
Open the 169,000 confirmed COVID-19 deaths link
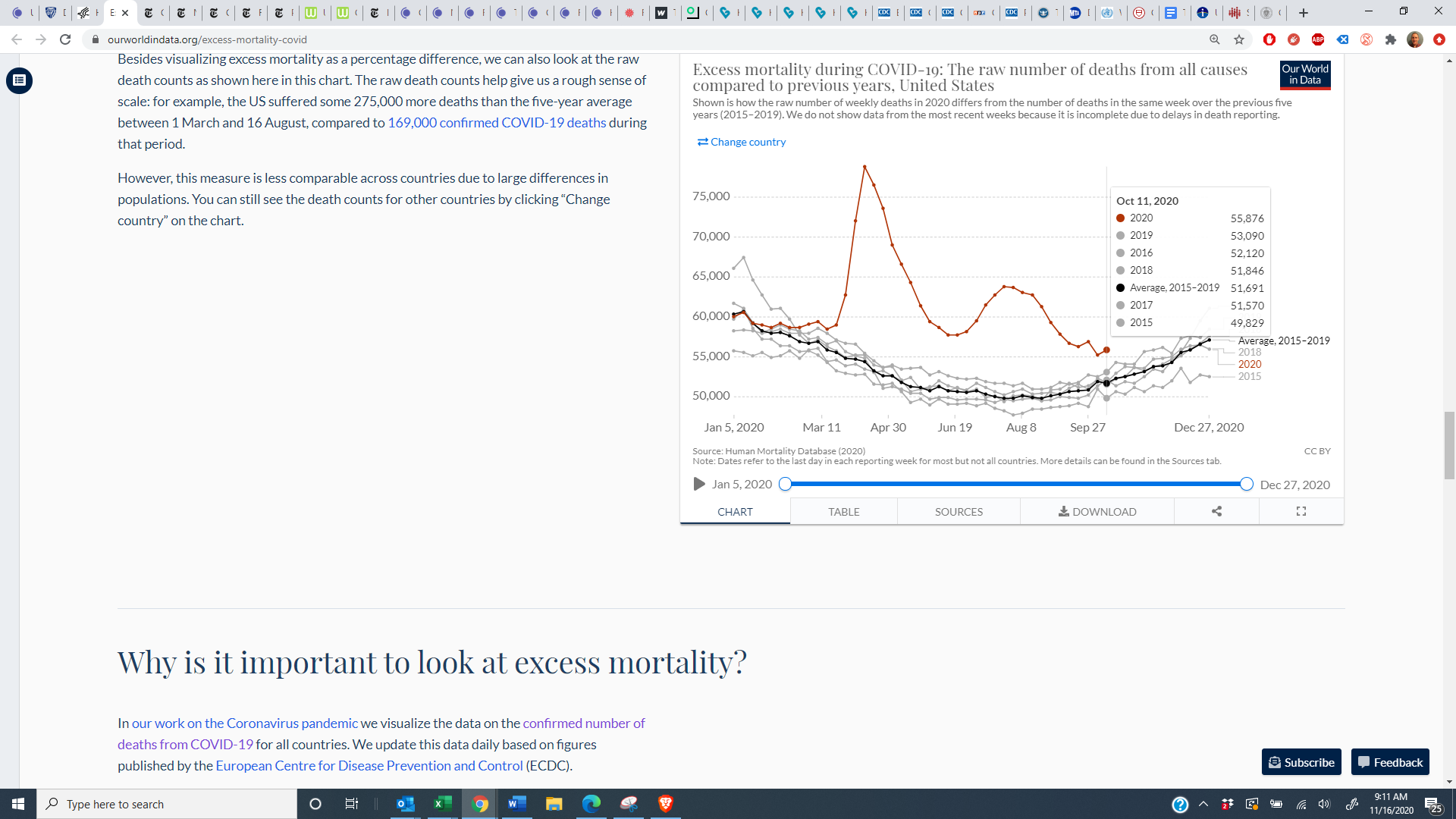[497, 123]
